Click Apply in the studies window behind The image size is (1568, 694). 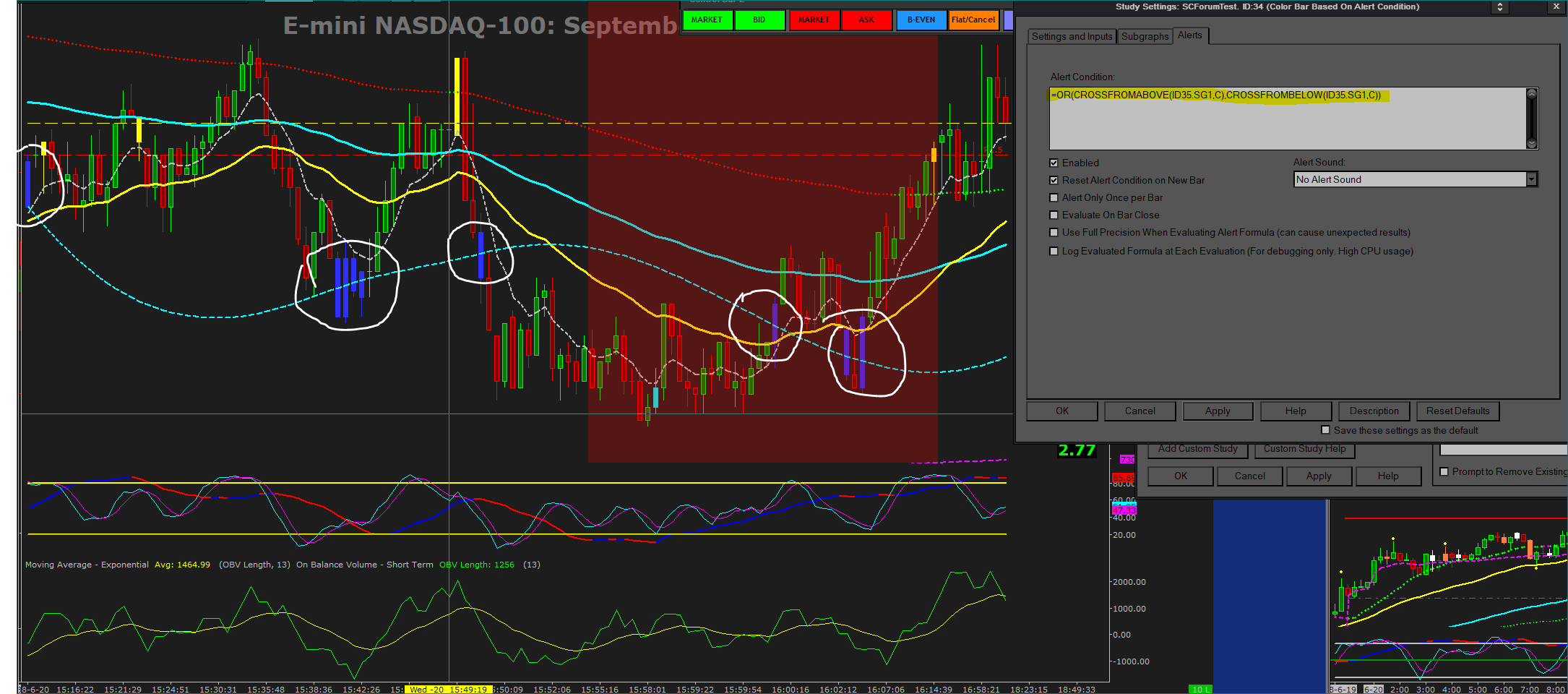pyautogui.click(x=1319, y=476)
